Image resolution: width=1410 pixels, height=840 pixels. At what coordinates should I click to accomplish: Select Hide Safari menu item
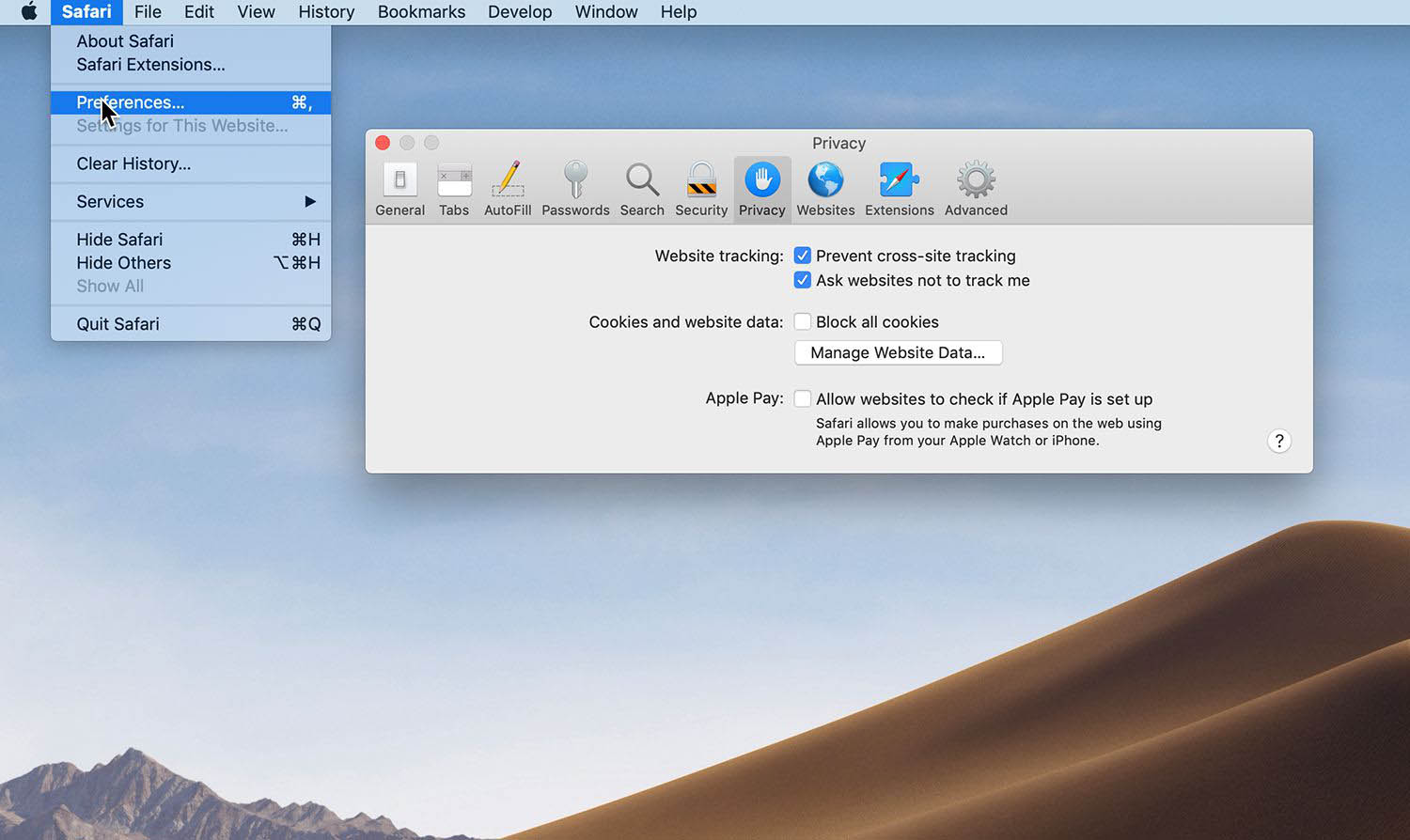(191, 240)
